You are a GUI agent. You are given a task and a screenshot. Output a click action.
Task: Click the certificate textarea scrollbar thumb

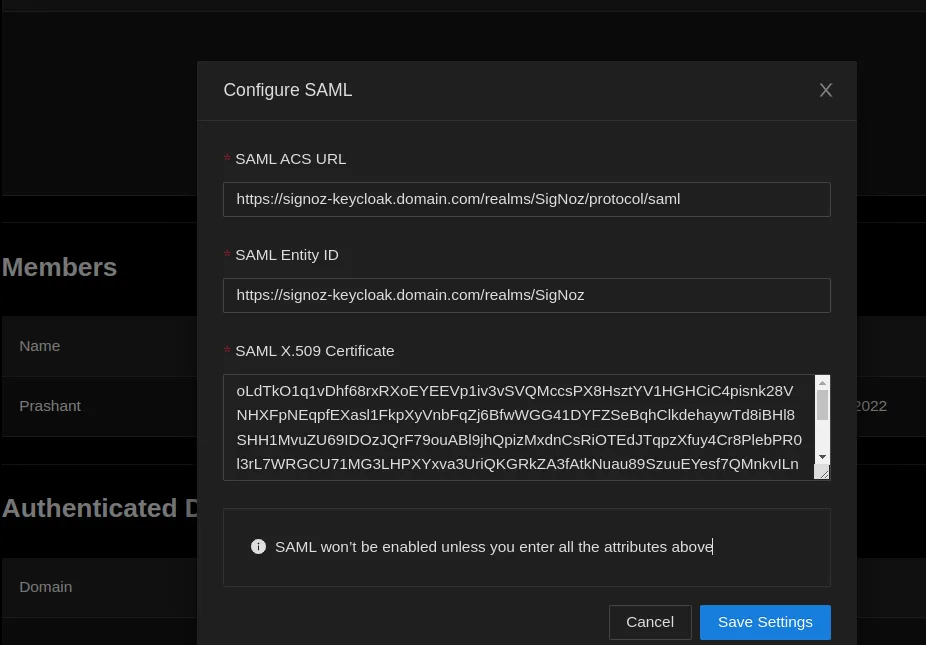coord(822,405)
